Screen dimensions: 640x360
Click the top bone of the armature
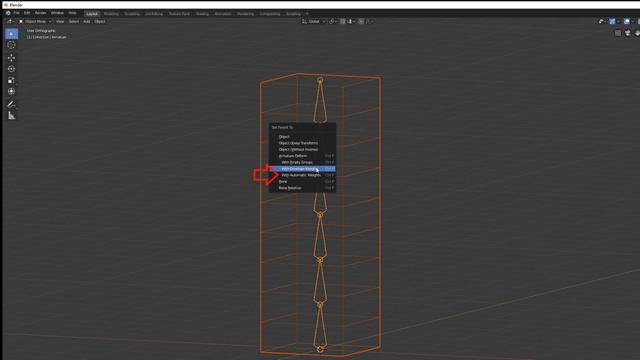click(x=320, y=101)
